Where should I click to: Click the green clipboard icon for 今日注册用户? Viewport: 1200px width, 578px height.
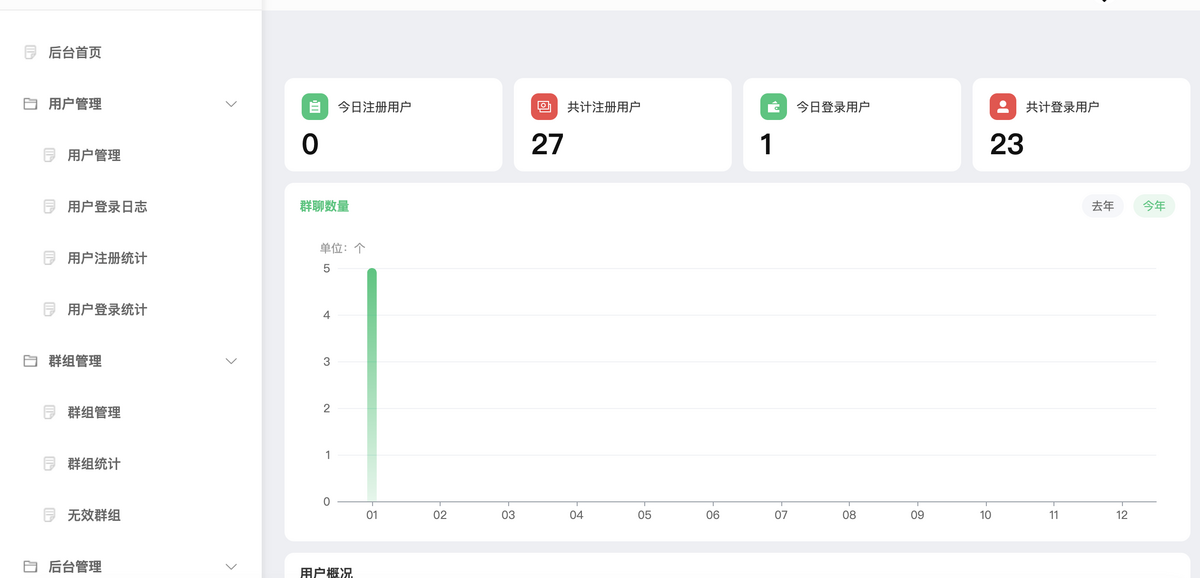tap(315, 106)
